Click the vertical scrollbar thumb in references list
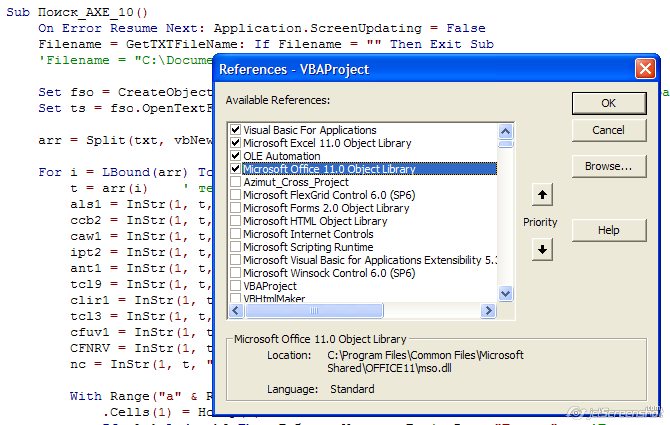This screenshot has width=670, height=425. [x=505, y=144]
